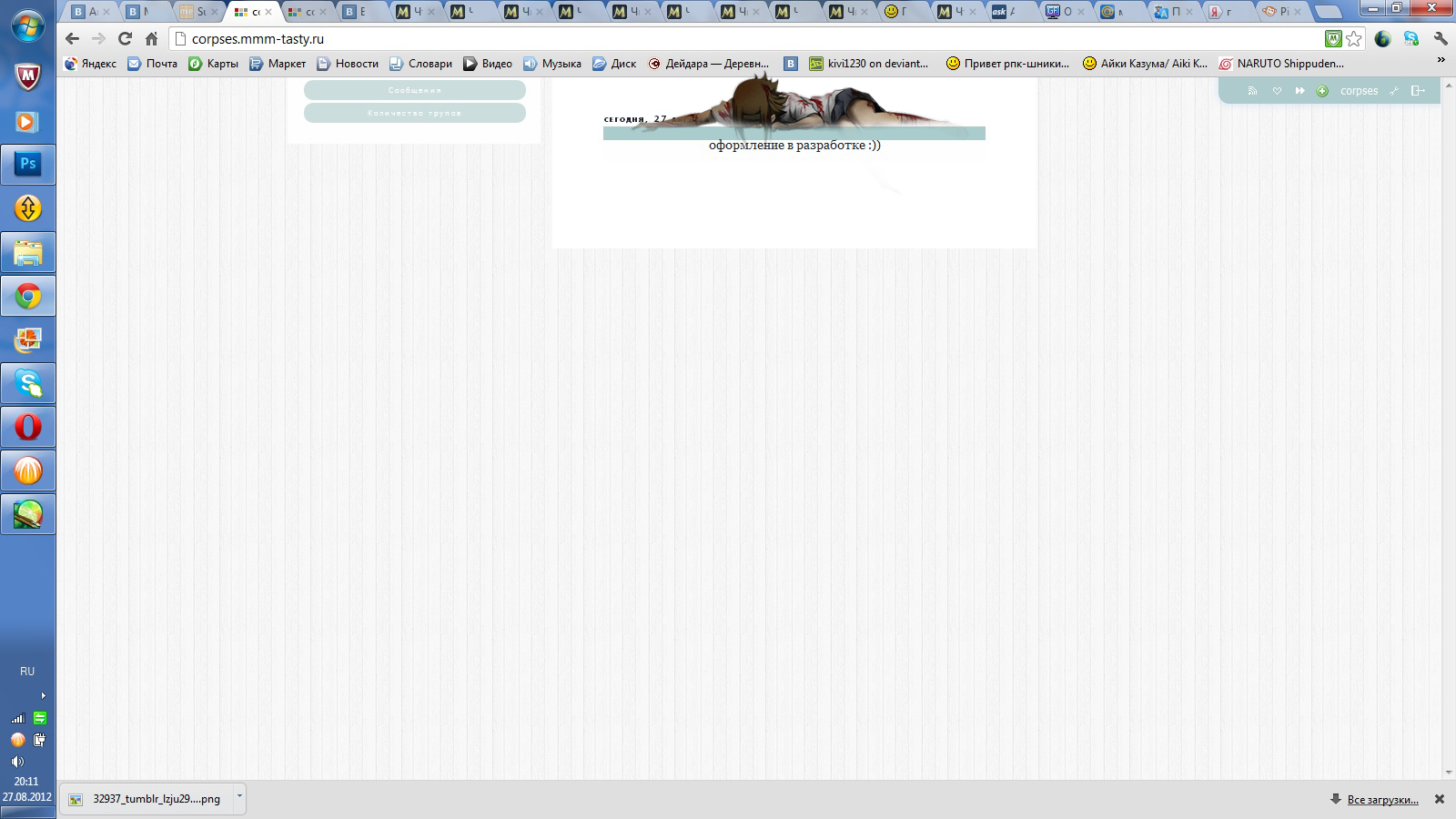Image resolution: width=1456 pixels, height=819 pixels.
Task: Open the 'Дейдара — Деревн...' bookmark
Action: coord(708,64)
